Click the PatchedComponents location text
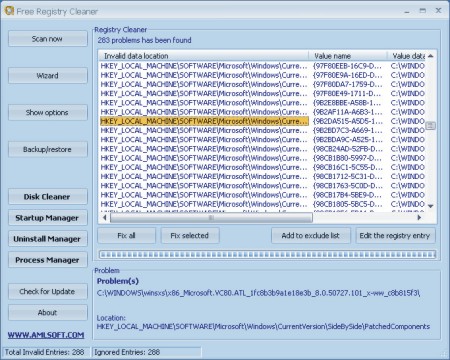 coord(263,327)
